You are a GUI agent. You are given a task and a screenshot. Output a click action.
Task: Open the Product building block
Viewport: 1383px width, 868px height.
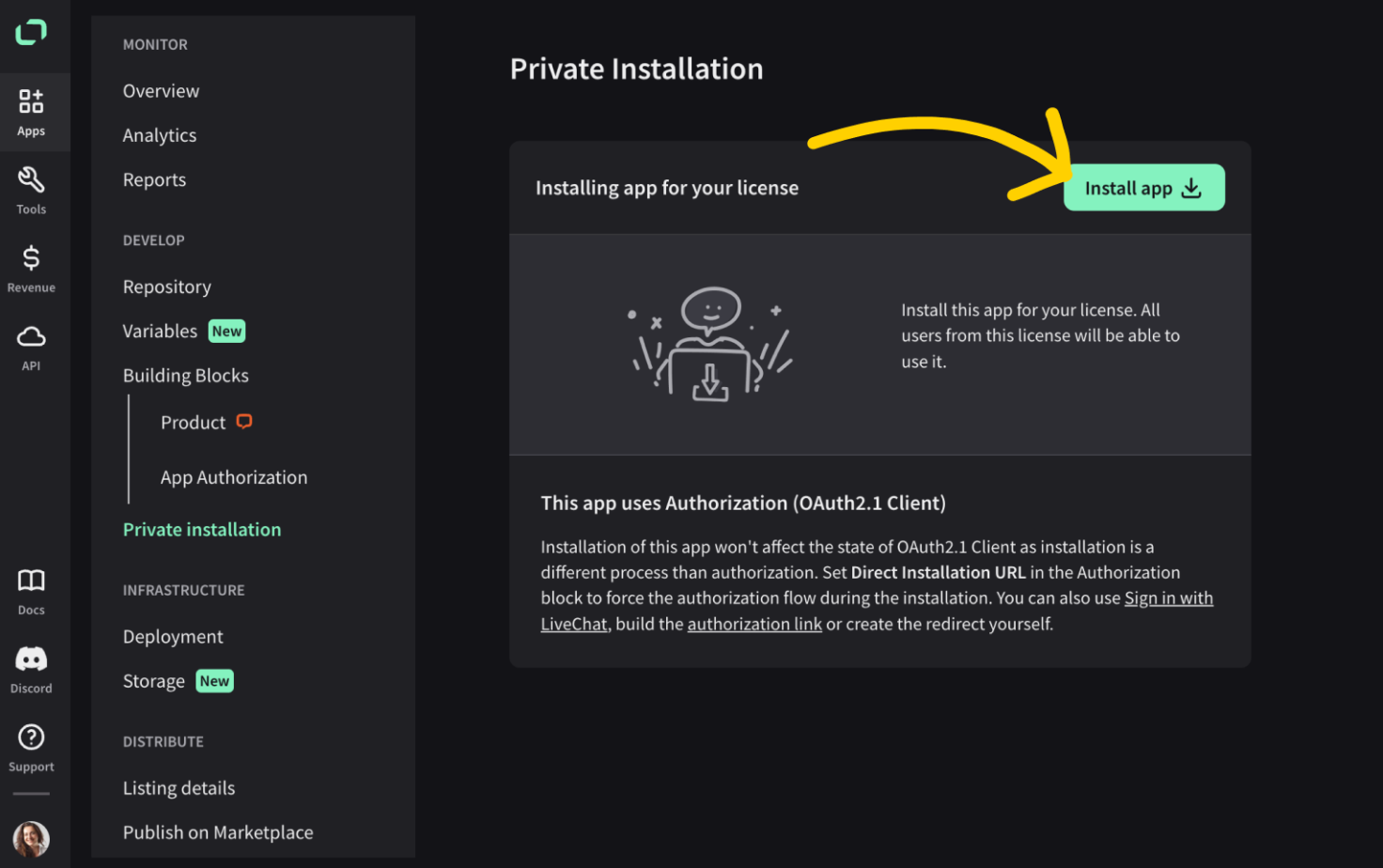pos(193,423)
